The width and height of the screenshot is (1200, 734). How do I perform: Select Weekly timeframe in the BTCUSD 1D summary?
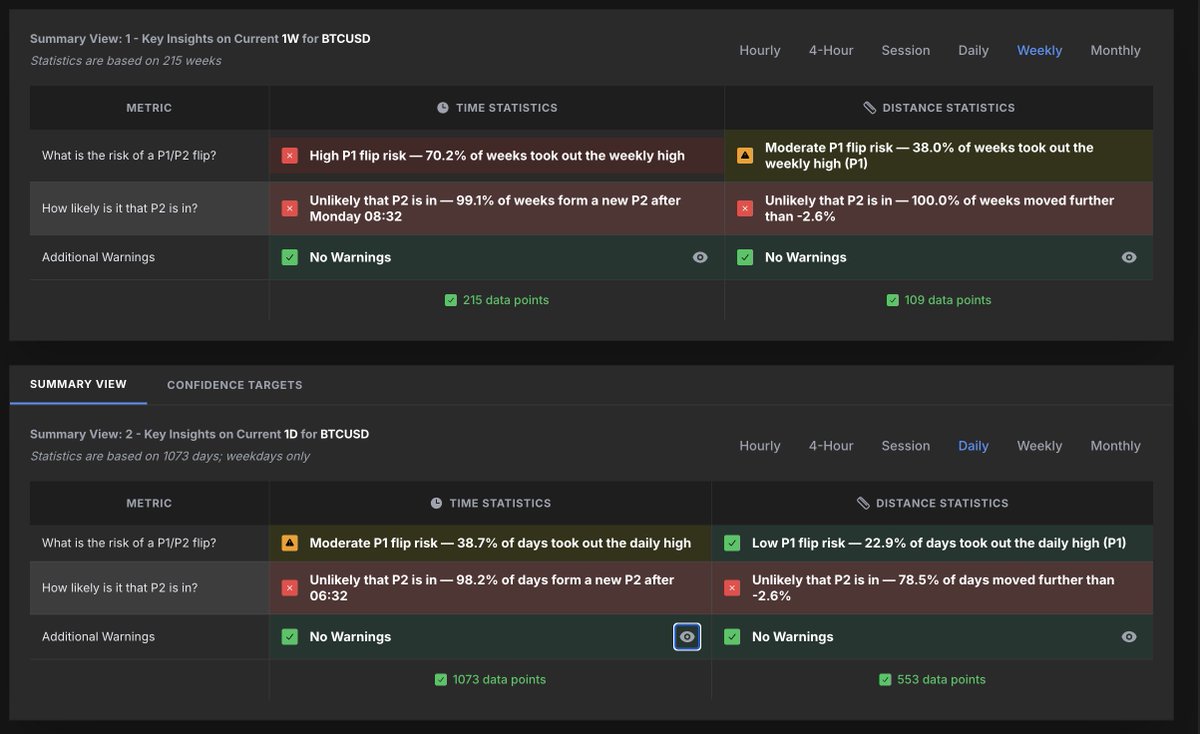(x=1040, y=446)
